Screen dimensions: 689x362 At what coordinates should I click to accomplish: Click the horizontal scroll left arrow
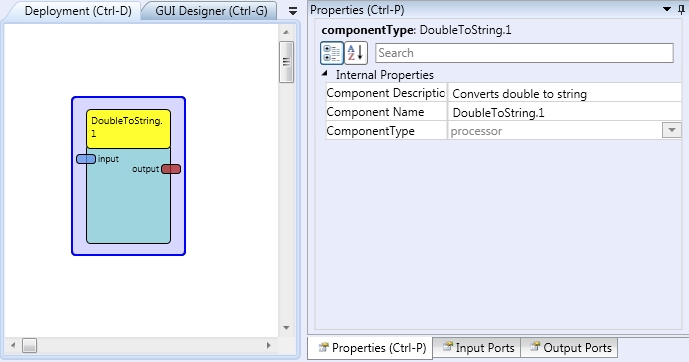coord(13,346)
